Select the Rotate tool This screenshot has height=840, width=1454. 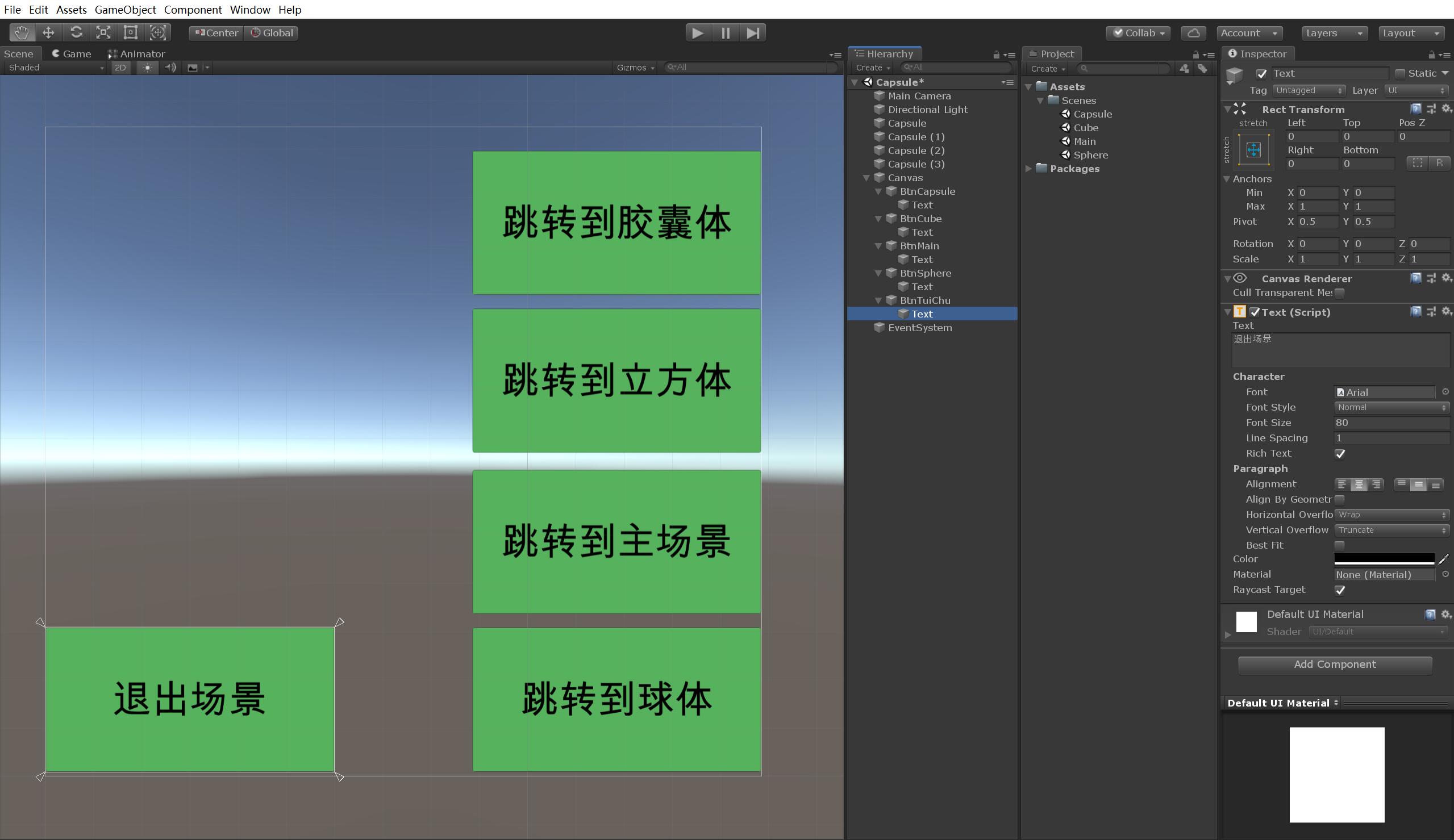tap(76, 32)
